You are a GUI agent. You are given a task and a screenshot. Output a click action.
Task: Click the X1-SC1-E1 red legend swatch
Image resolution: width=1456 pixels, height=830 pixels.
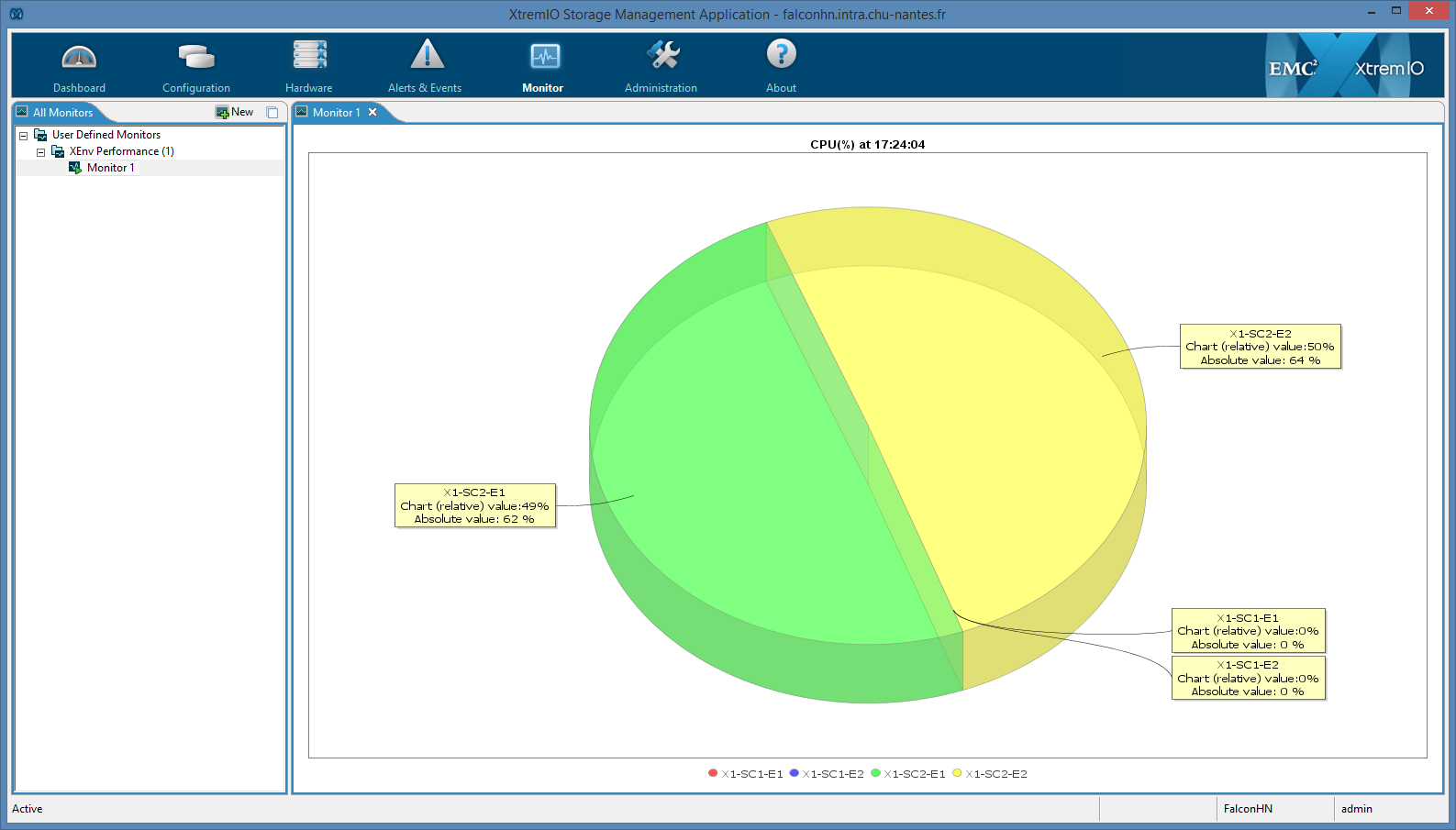[x=713, y=773]
